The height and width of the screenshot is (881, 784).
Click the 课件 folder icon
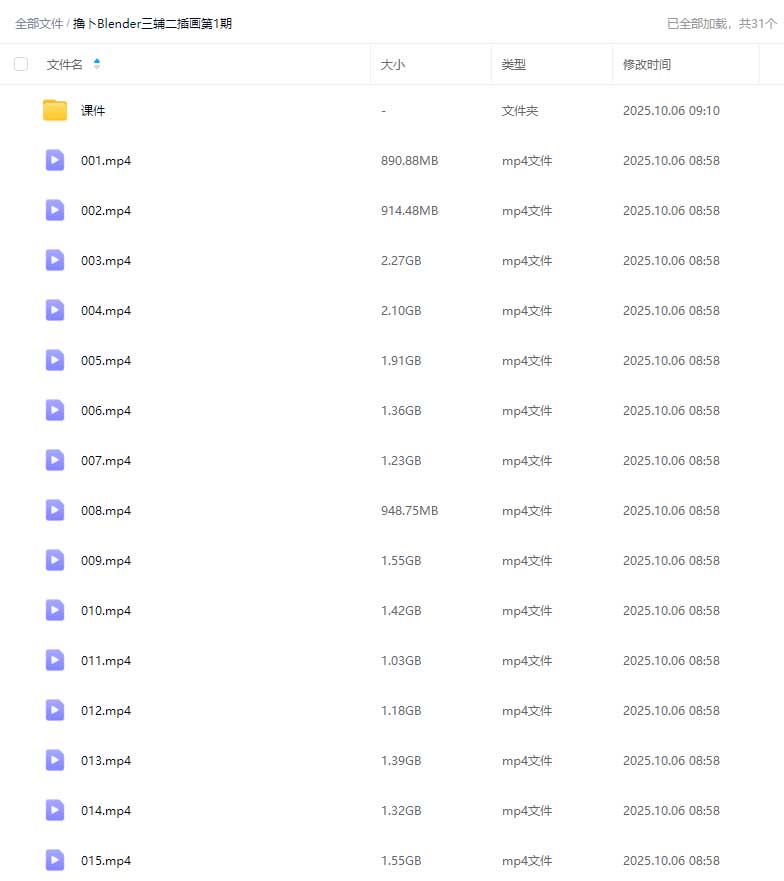coord(55,110)
